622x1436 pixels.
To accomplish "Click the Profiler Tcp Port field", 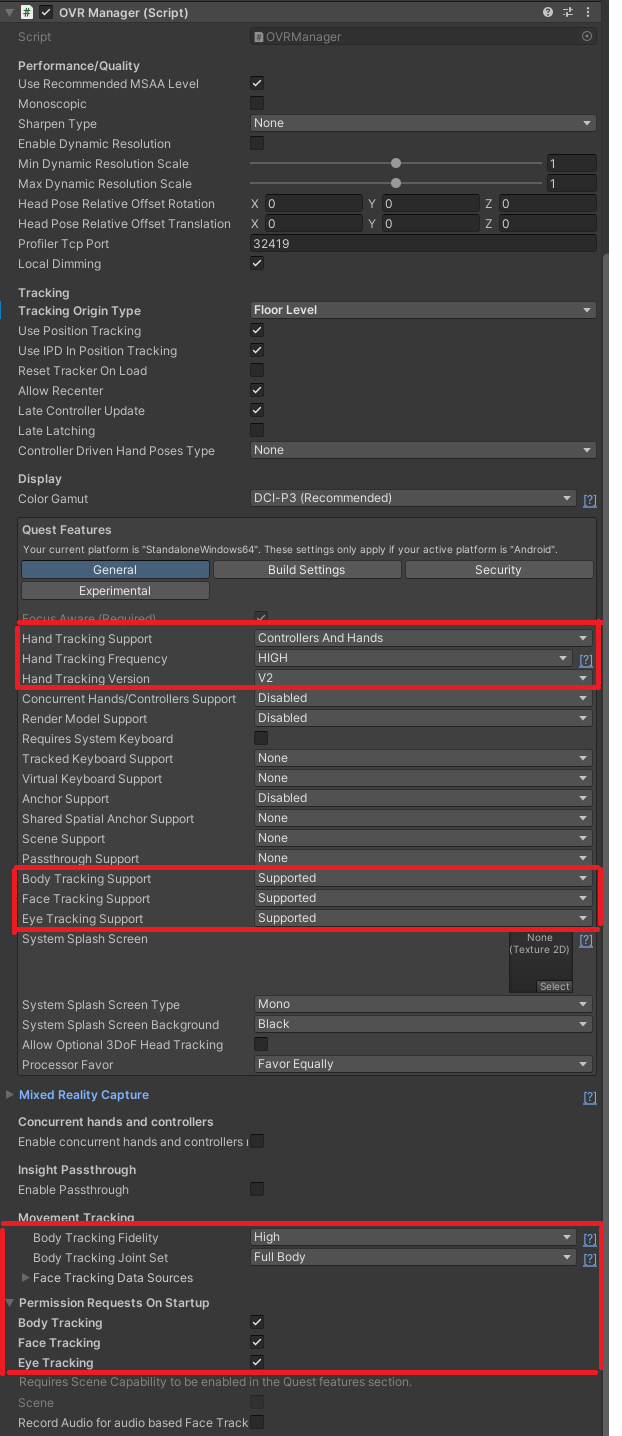I will coord(423,244).
